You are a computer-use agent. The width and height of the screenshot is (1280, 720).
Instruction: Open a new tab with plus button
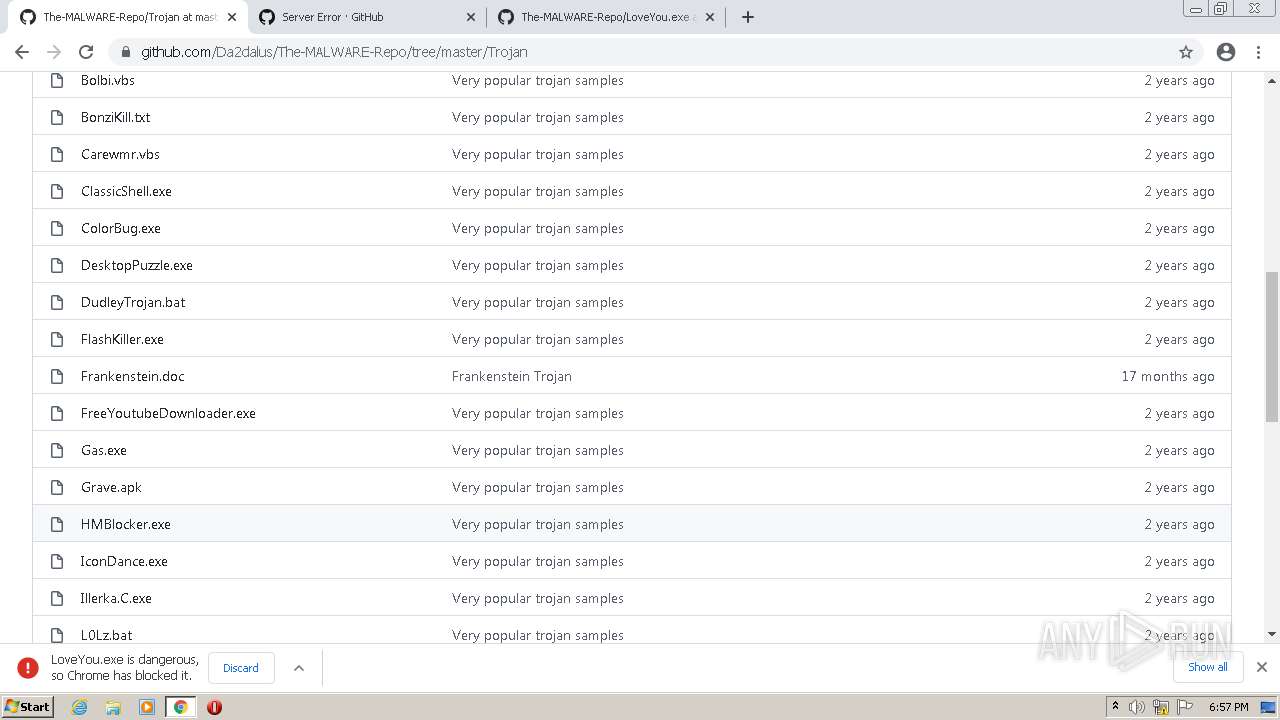(x=747, y=17)
